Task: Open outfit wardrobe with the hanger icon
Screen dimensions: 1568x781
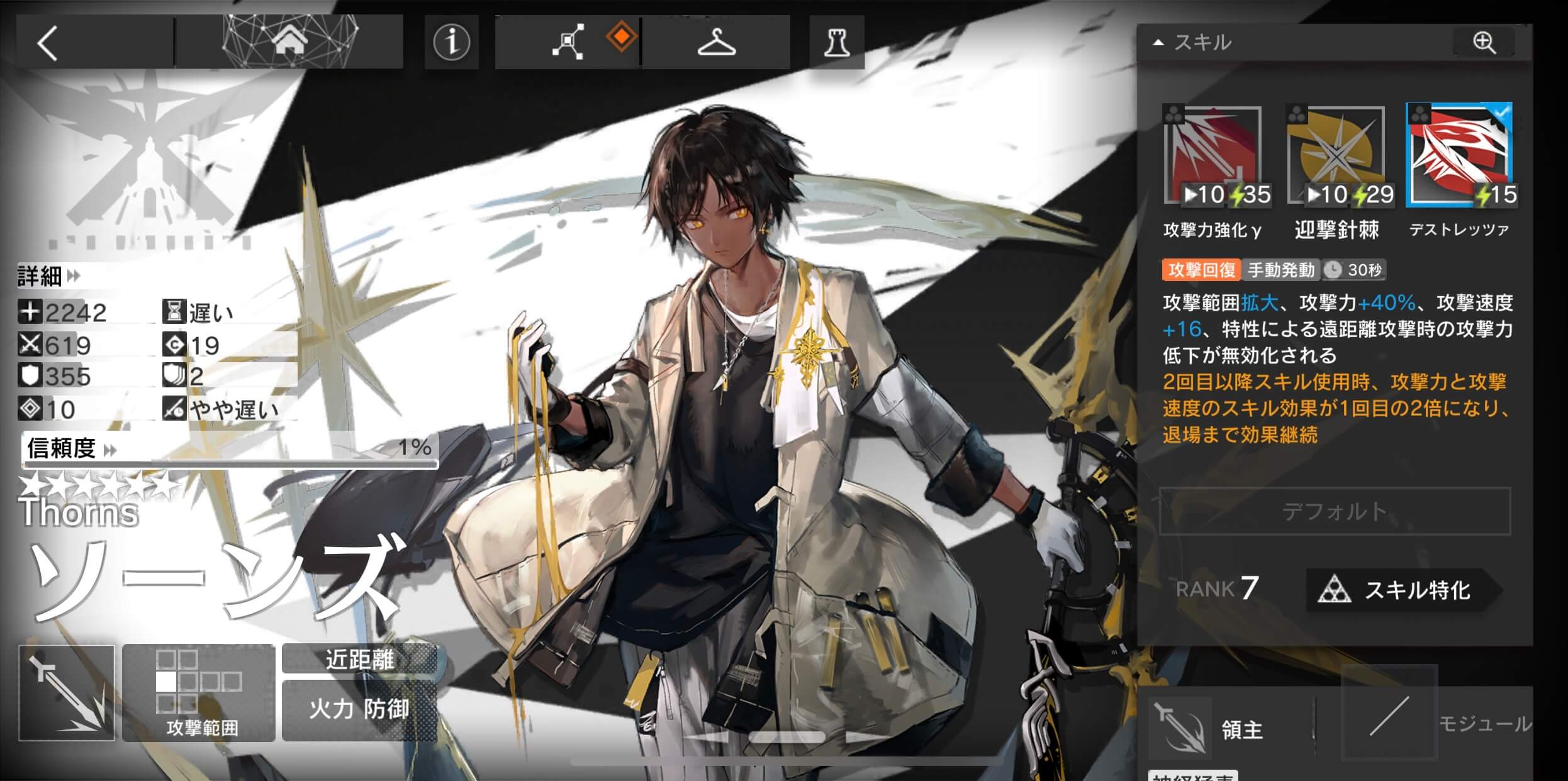Action: pyautogui.click(x=717, y=43)
